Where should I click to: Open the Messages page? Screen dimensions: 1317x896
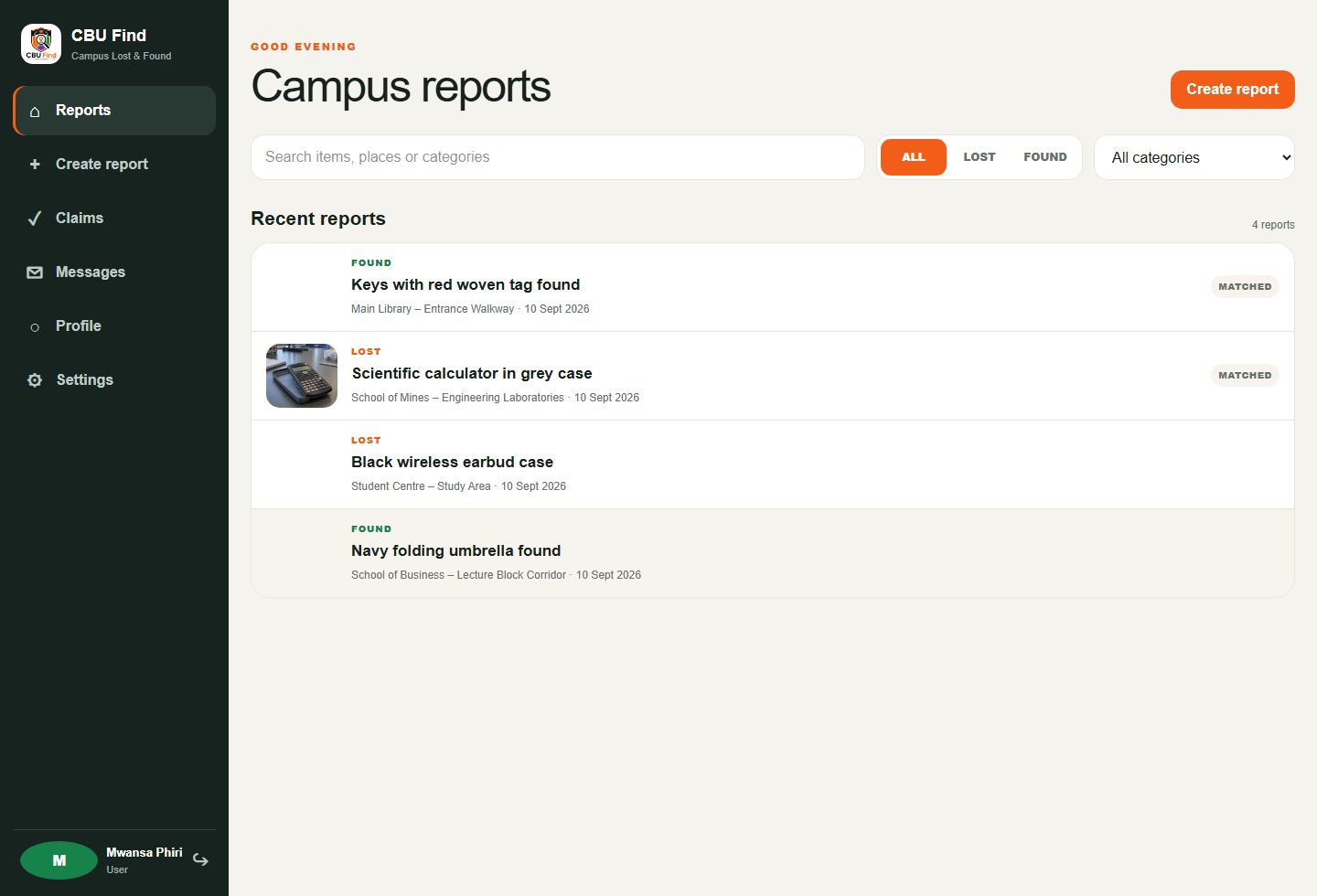pos(114,272)
